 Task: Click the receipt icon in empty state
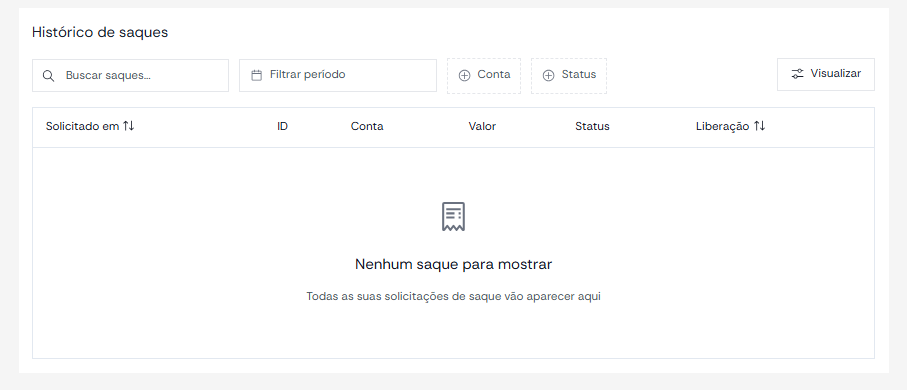coord(454,216)
